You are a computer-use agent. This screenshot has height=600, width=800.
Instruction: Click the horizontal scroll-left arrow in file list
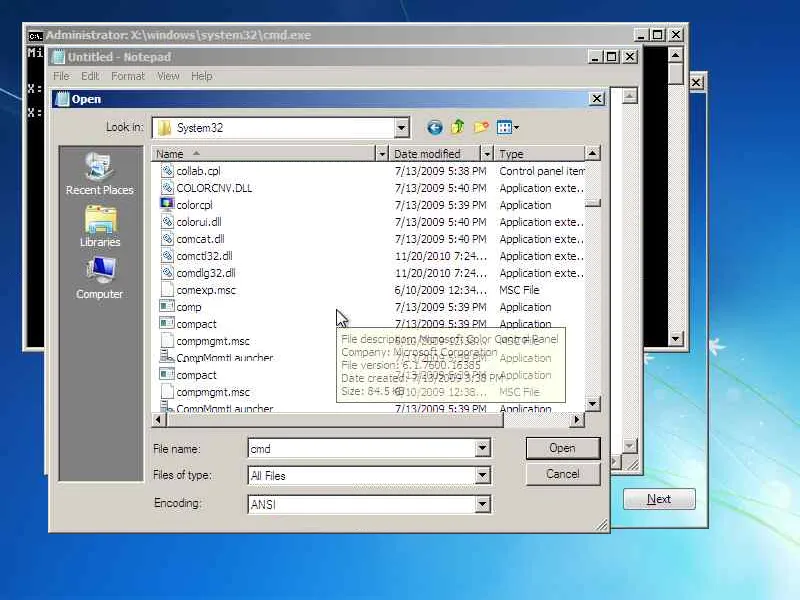[x=159, y=420]
